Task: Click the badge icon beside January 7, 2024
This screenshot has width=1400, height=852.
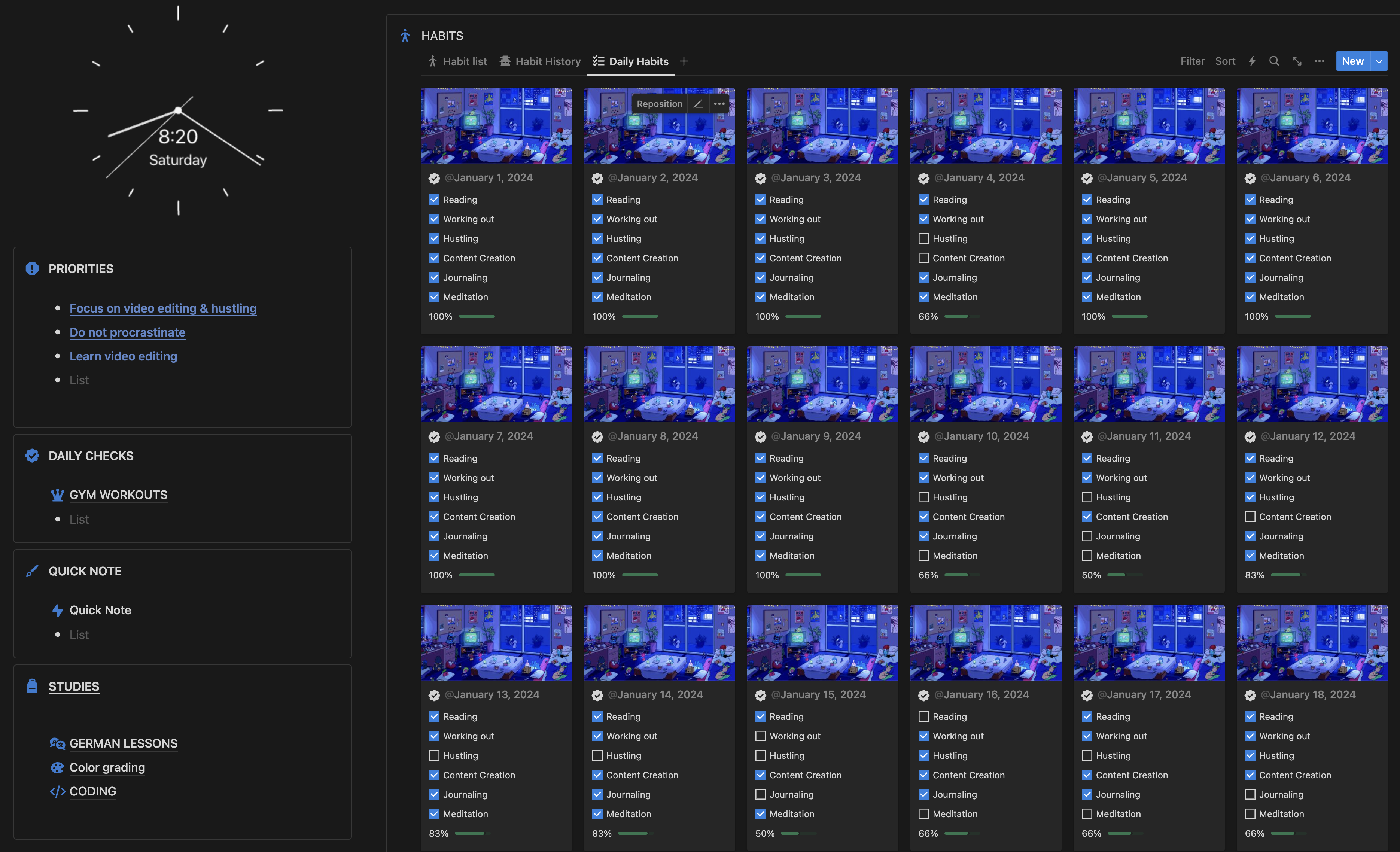Action: (x=434, y=436)
